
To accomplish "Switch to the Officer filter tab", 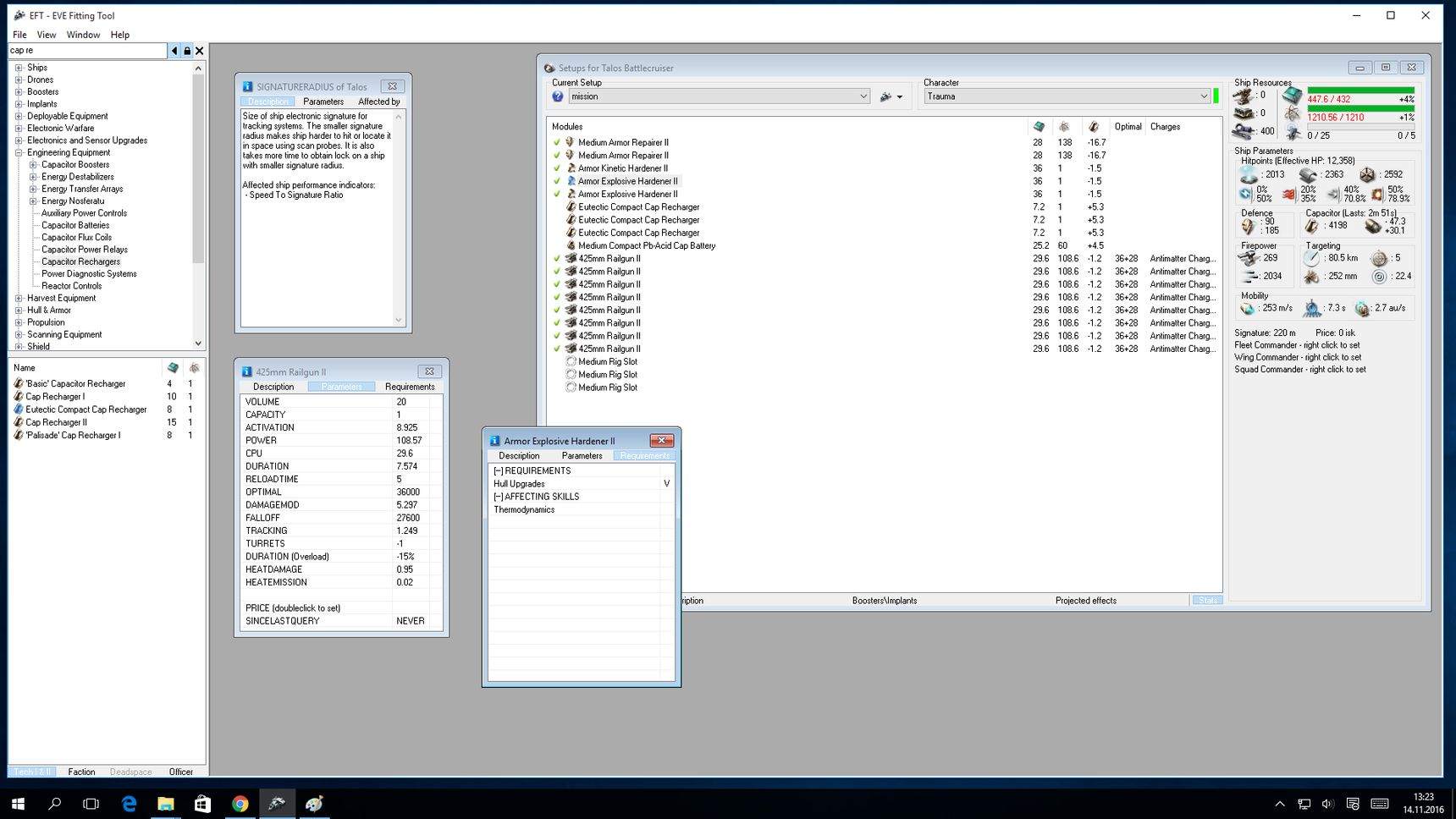I will point(181,772).
